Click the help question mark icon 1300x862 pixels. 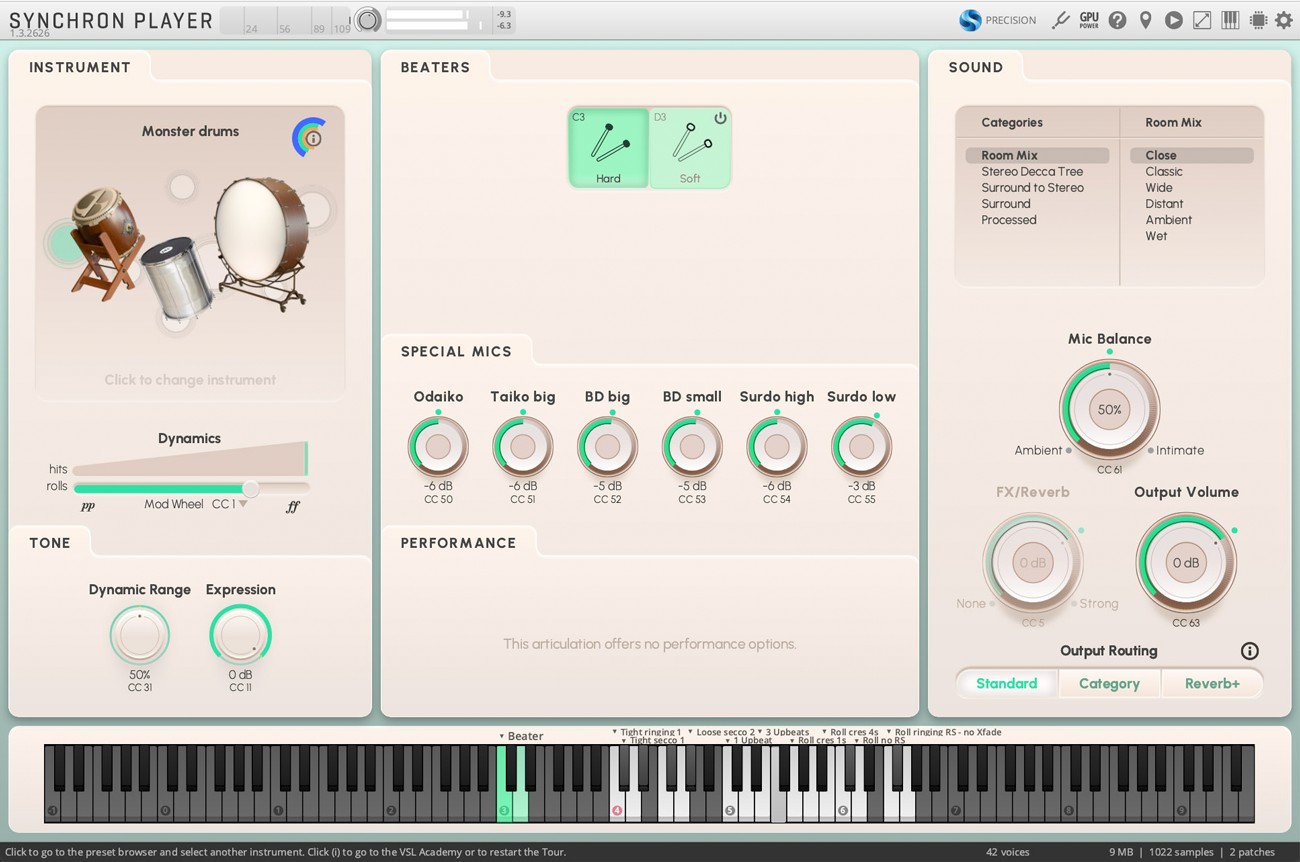tap(1117, 19)
